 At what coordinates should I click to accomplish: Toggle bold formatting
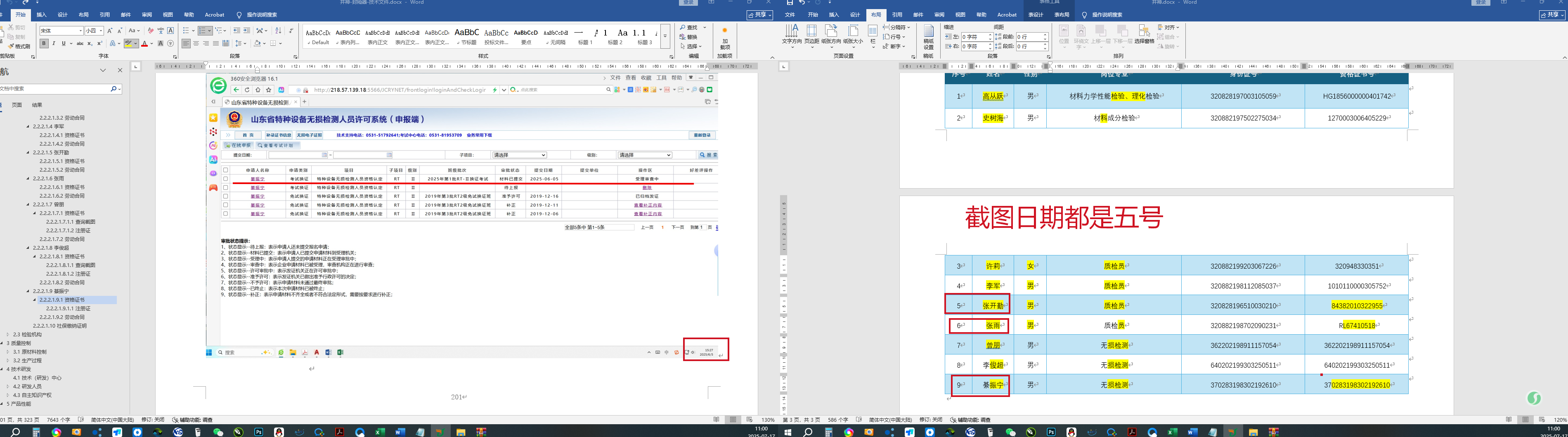(x=44, y=44)
